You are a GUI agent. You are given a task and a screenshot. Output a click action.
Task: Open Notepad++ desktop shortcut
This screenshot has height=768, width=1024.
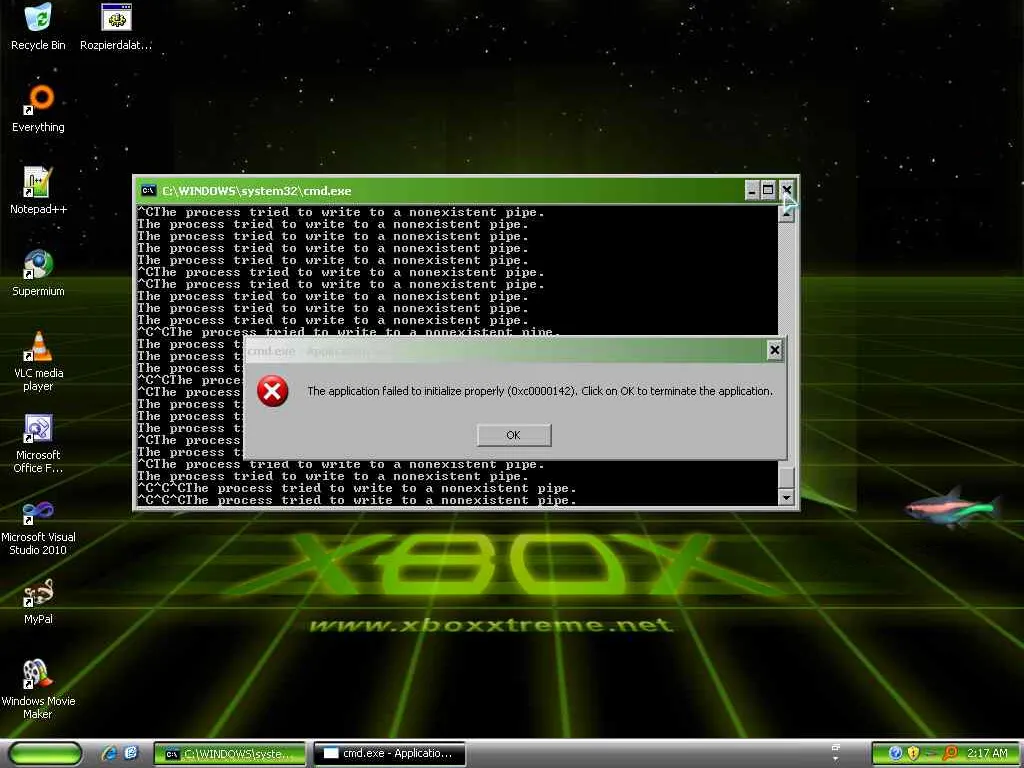[x=38, y=191]
